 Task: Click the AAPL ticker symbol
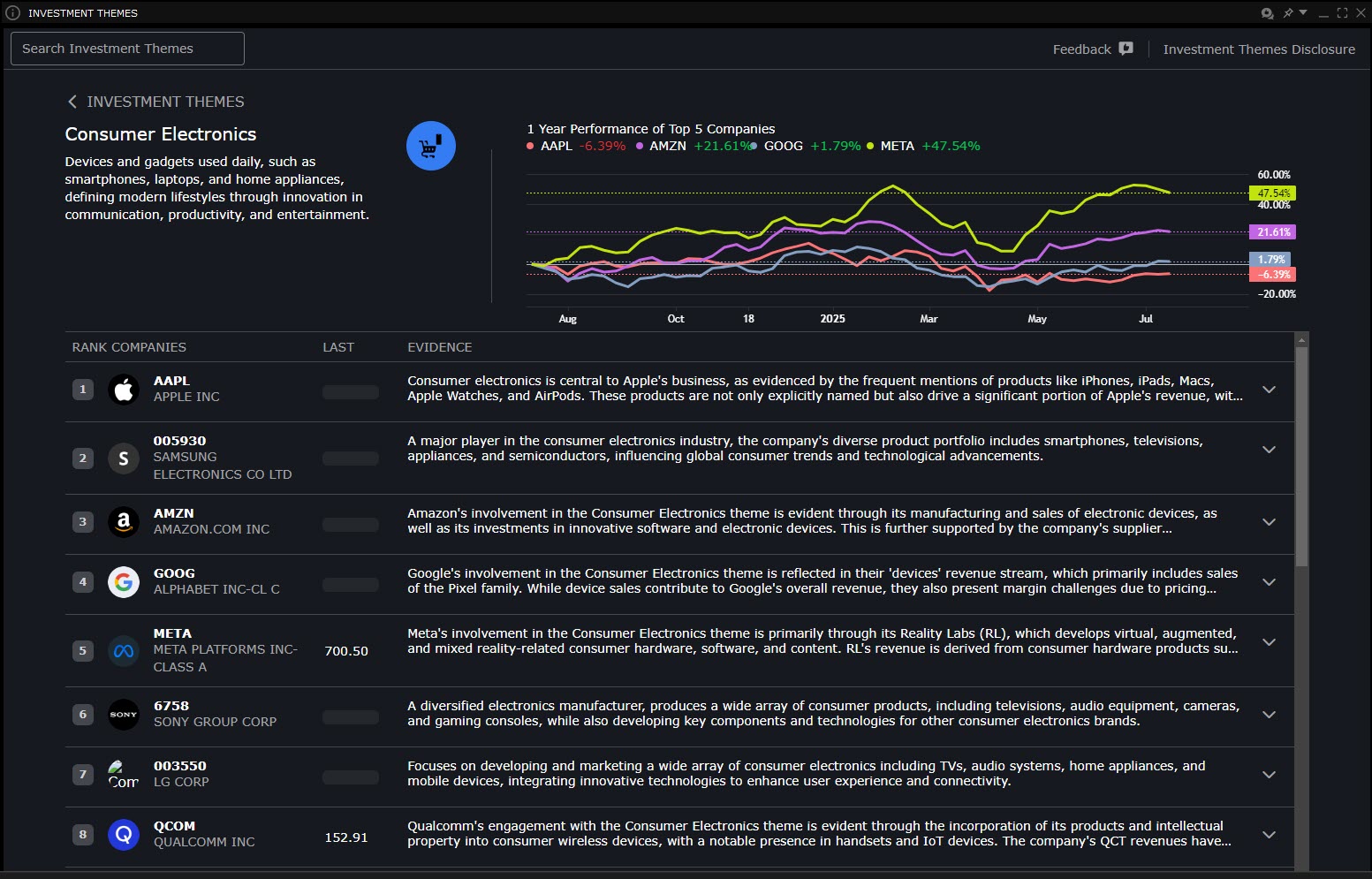click(x=171, y=381)
